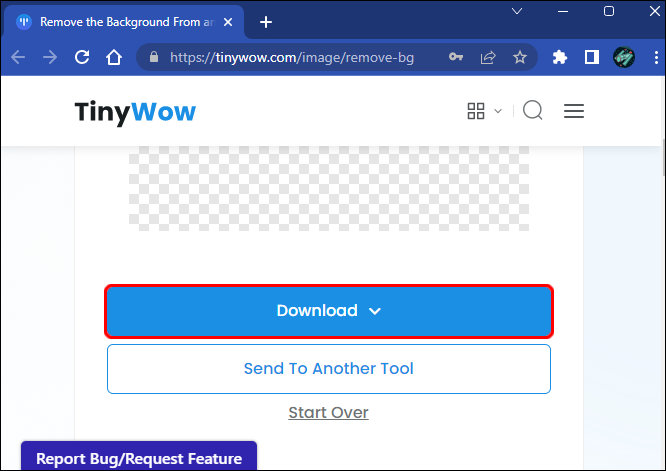Click Send To Another Tool button
The height and width of the screenshot is (471, 666).
point(329,369)
